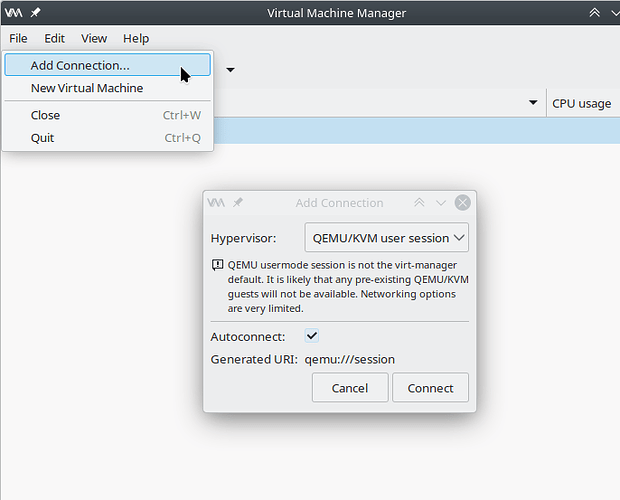This screenshot has width=620, height=500.
Task: Open the Hypervisor dropdown
Action: pos(387,238)
